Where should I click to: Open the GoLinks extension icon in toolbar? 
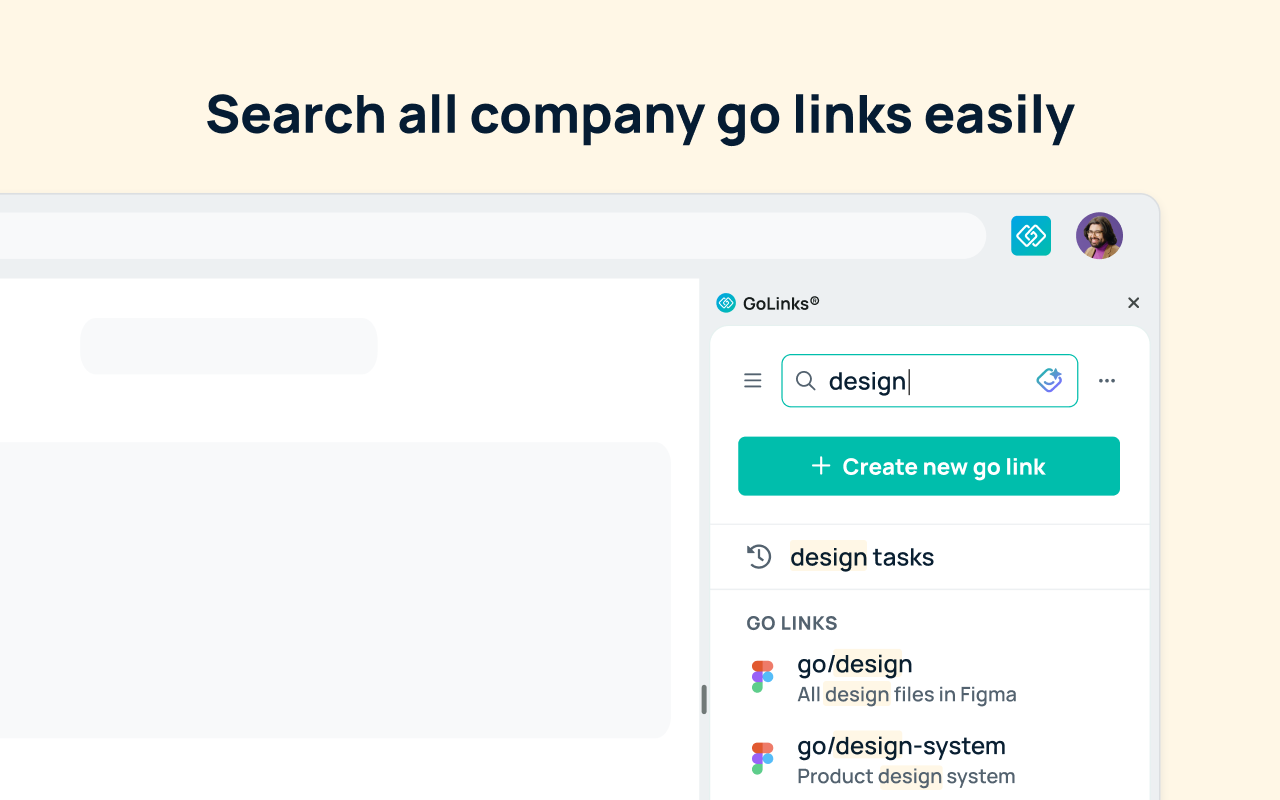1031,236
